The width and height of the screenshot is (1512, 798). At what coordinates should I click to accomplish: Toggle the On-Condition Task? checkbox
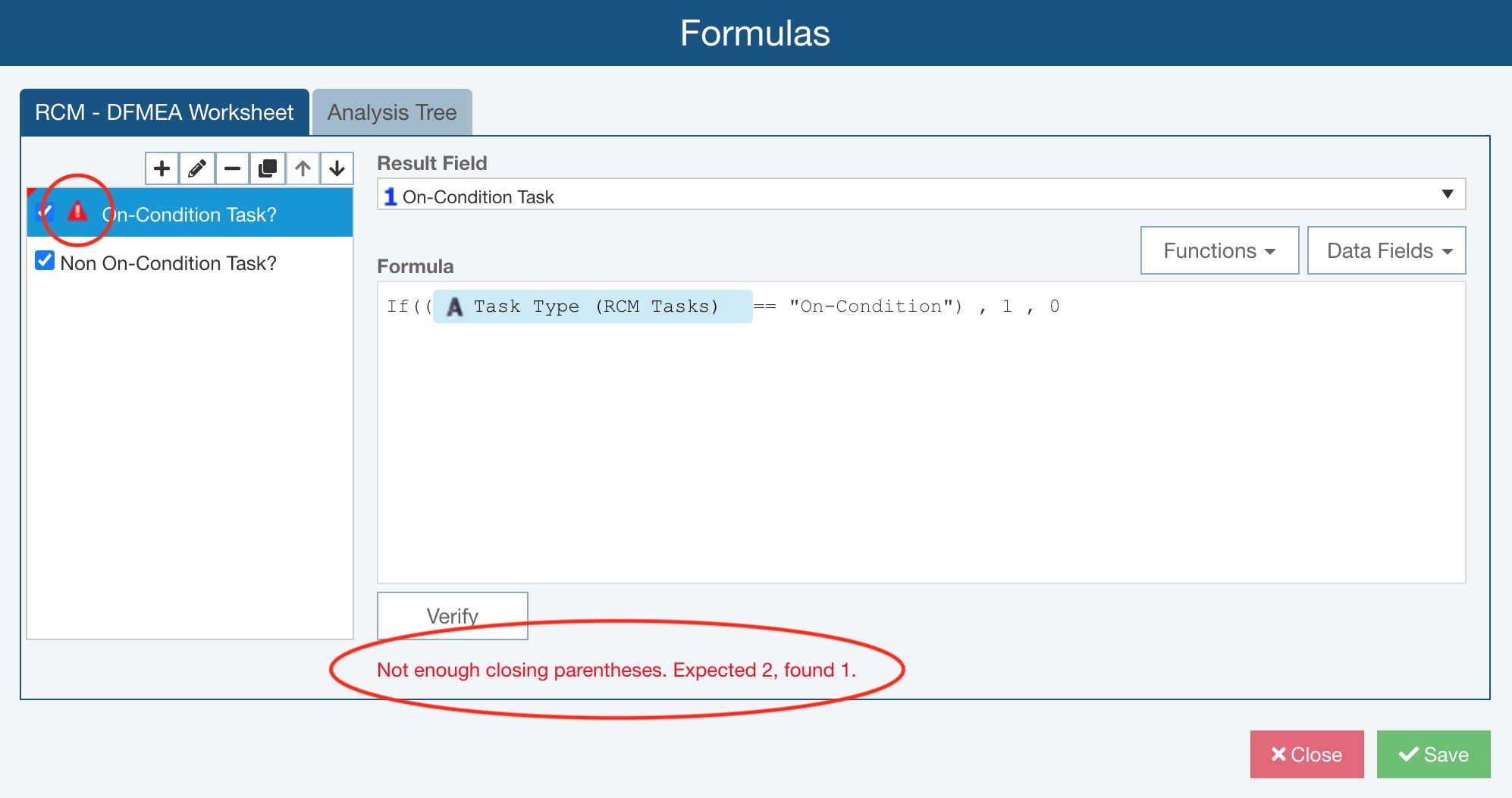(x=45, y=212)
